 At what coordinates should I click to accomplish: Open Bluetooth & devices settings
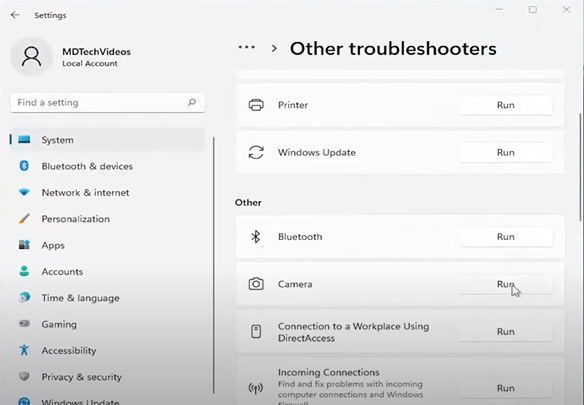click(x=107, y=166)
